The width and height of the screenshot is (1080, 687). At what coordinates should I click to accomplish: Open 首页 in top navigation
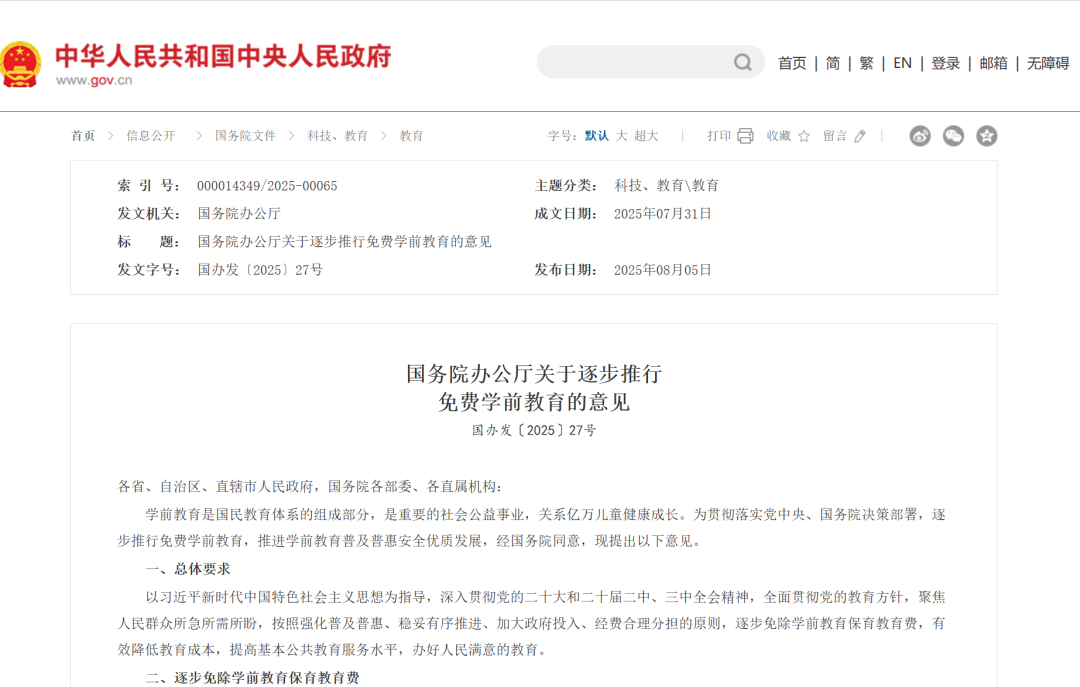[x=792, y=63]
